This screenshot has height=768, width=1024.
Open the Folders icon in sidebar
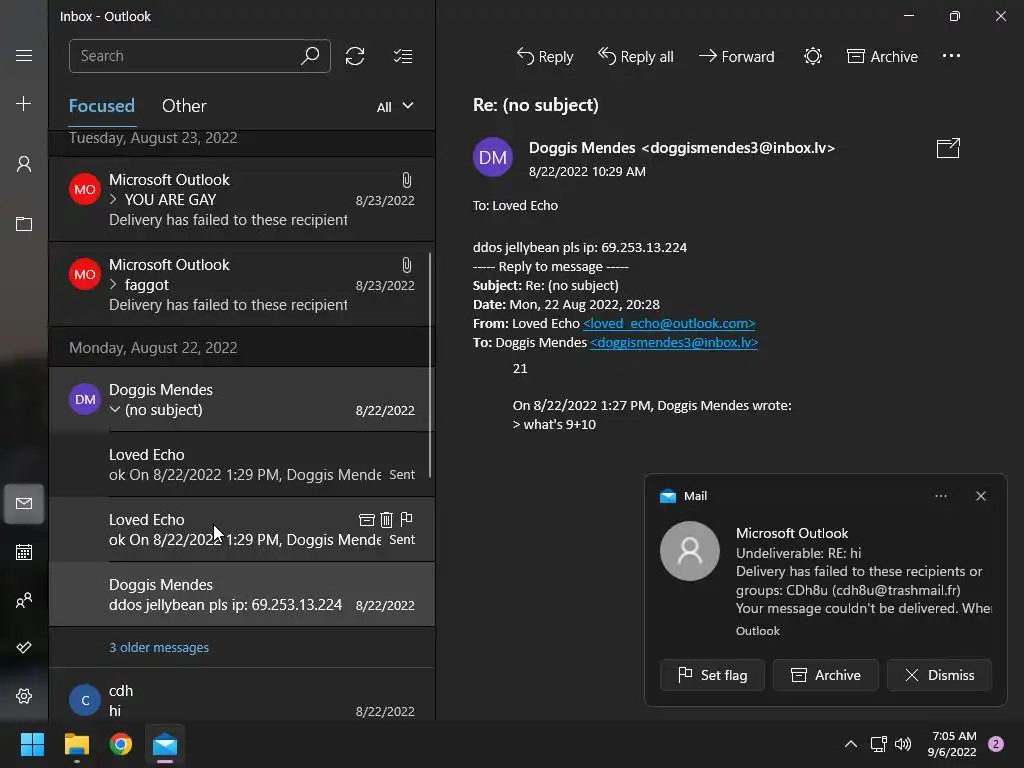pos(24,224)
